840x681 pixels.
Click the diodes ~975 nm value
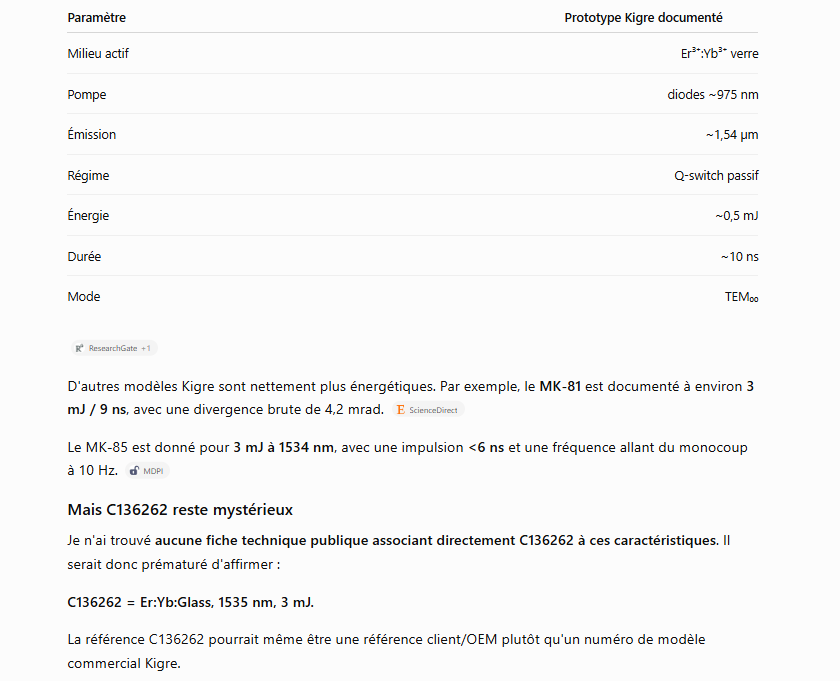(712, 95)
